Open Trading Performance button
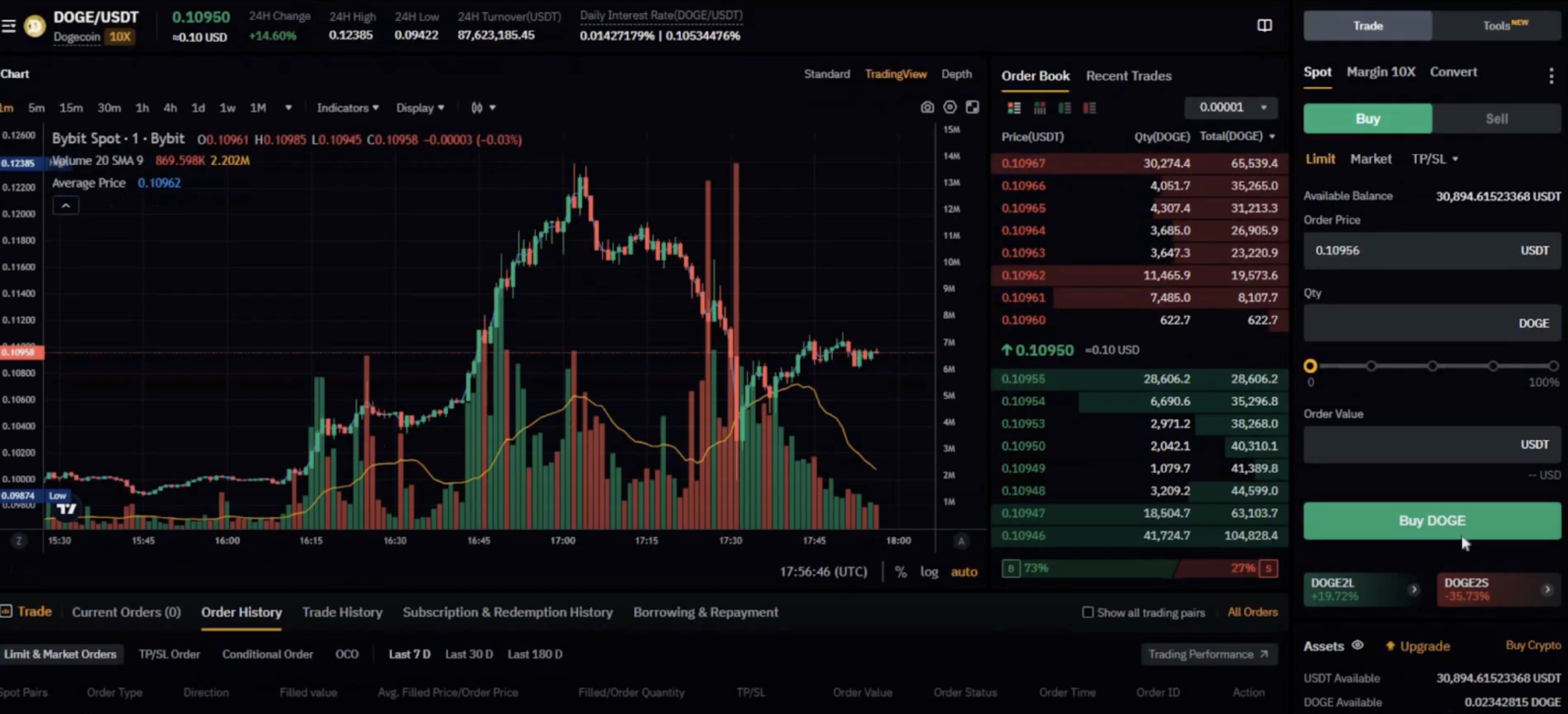 click(1208, 654)
